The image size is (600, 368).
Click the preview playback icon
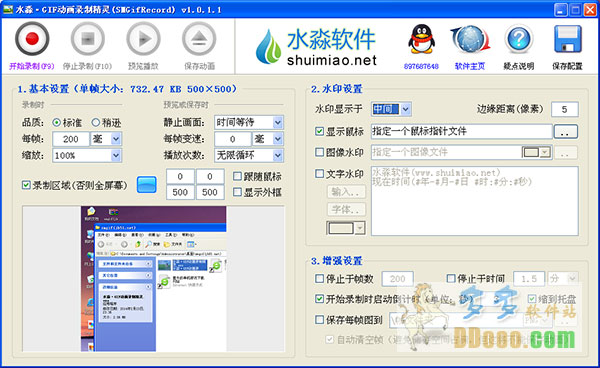[x=143, y=39]
